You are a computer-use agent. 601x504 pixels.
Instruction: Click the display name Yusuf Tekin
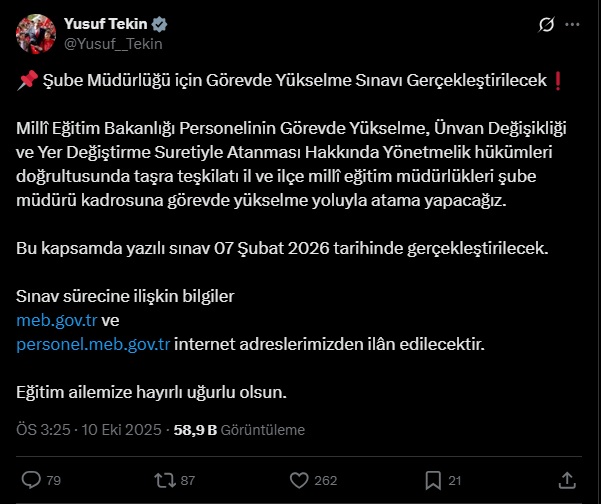[x=105, y=24]
